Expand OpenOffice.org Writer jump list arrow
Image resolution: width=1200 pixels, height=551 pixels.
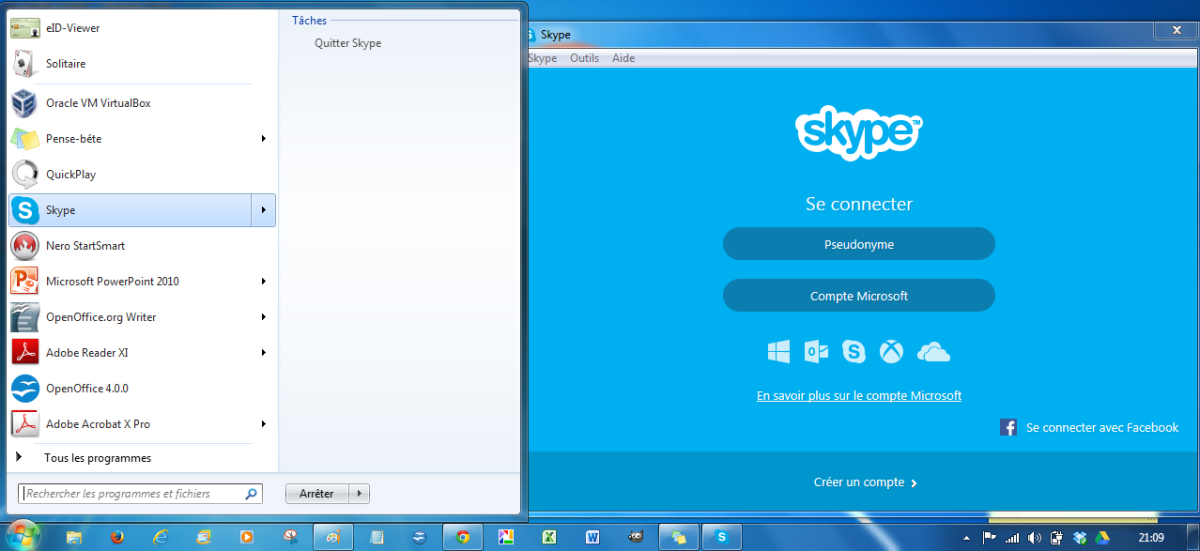tap(264, 317)
